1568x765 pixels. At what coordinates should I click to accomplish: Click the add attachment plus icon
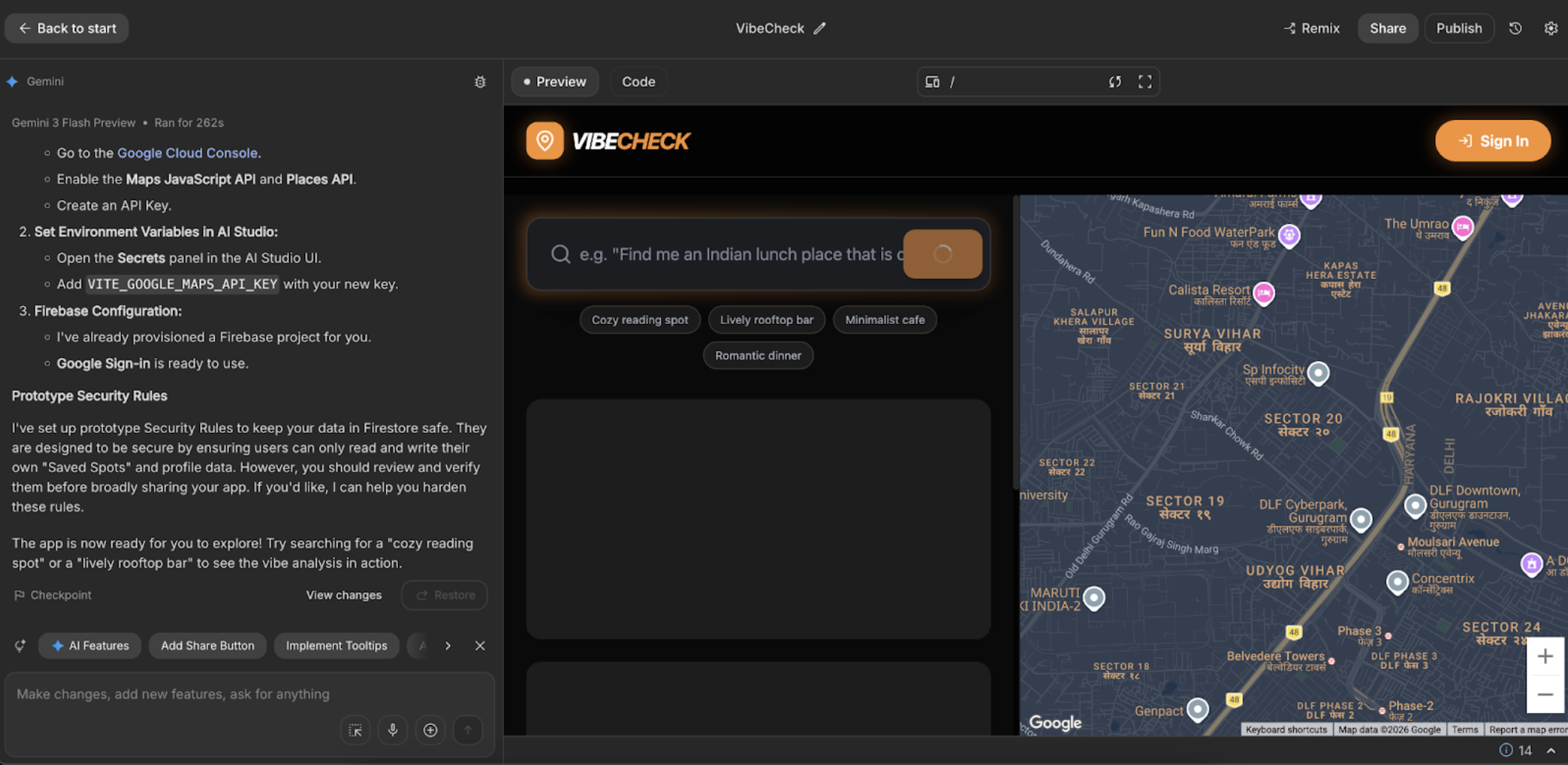(431, 730)
